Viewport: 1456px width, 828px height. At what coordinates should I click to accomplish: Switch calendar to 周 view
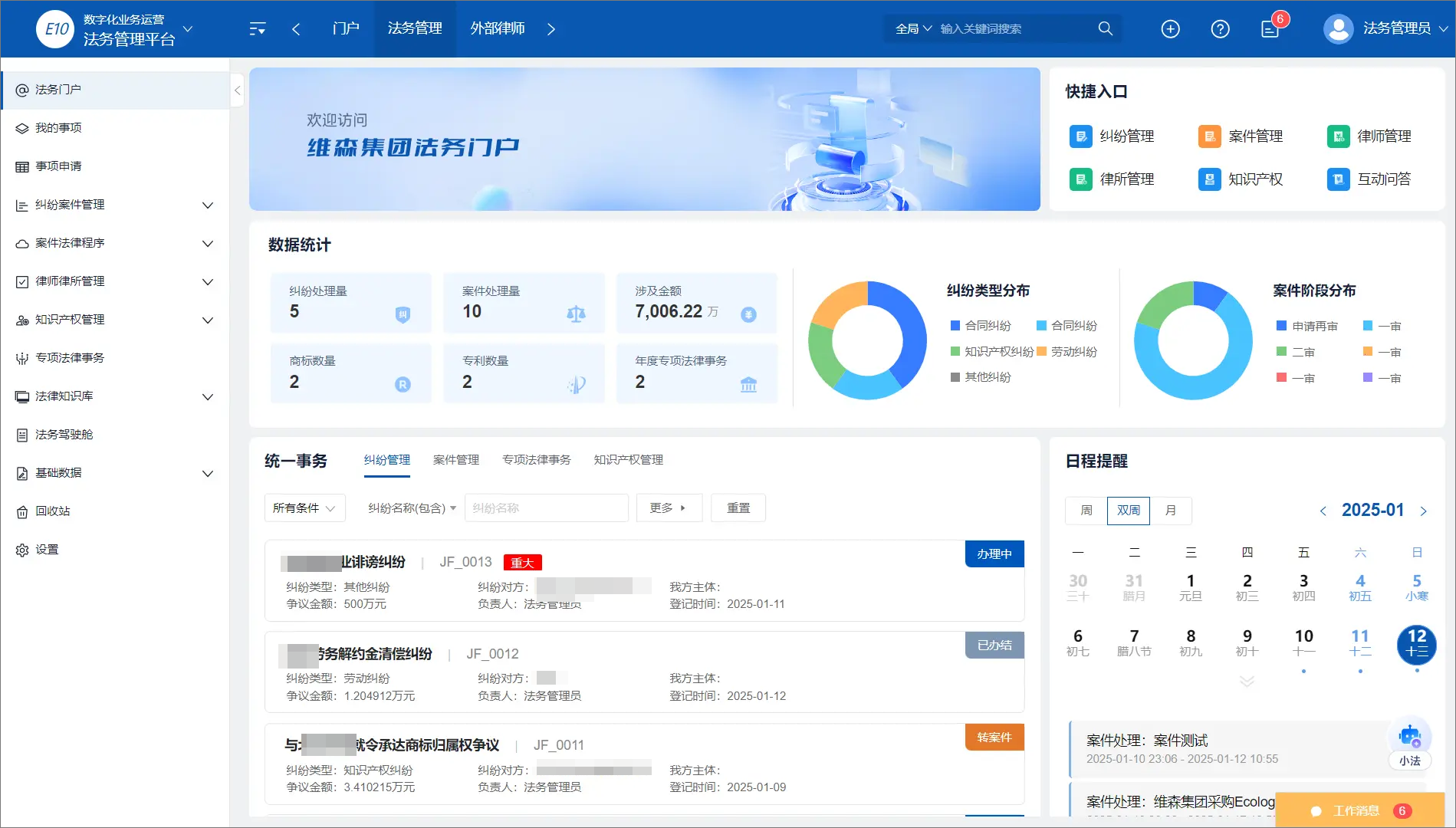[1086, 511]
